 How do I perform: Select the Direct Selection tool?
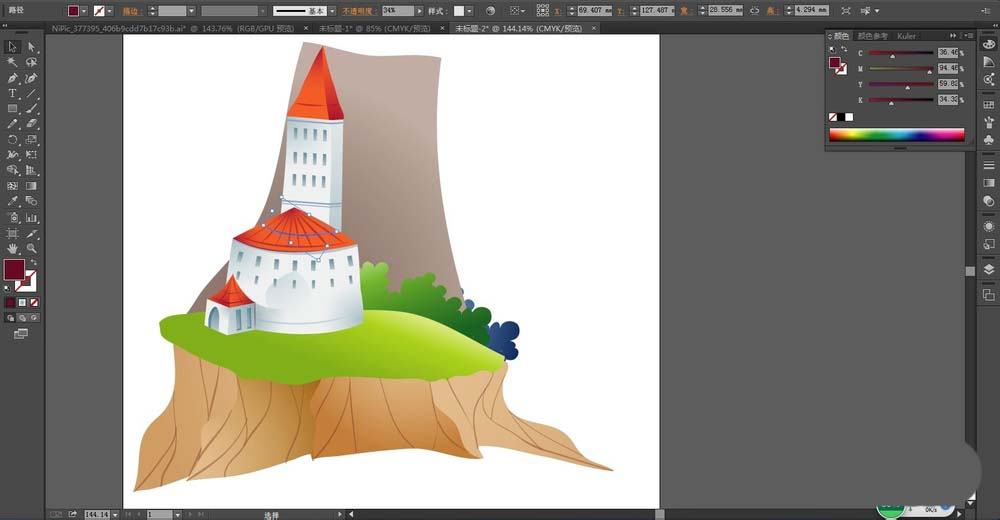(x=32, y=46)
